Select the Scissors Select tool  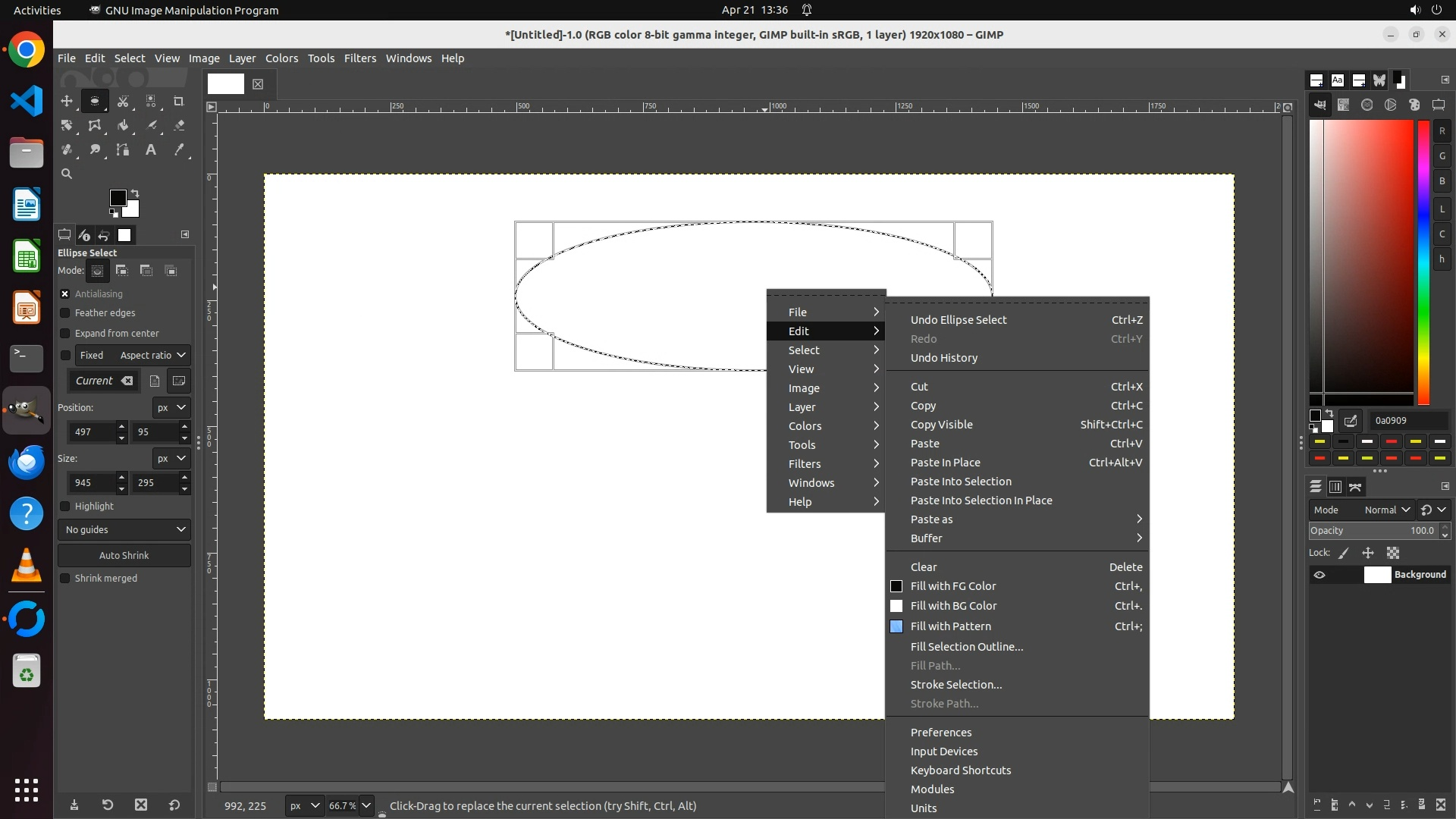(x=123, y=101)
